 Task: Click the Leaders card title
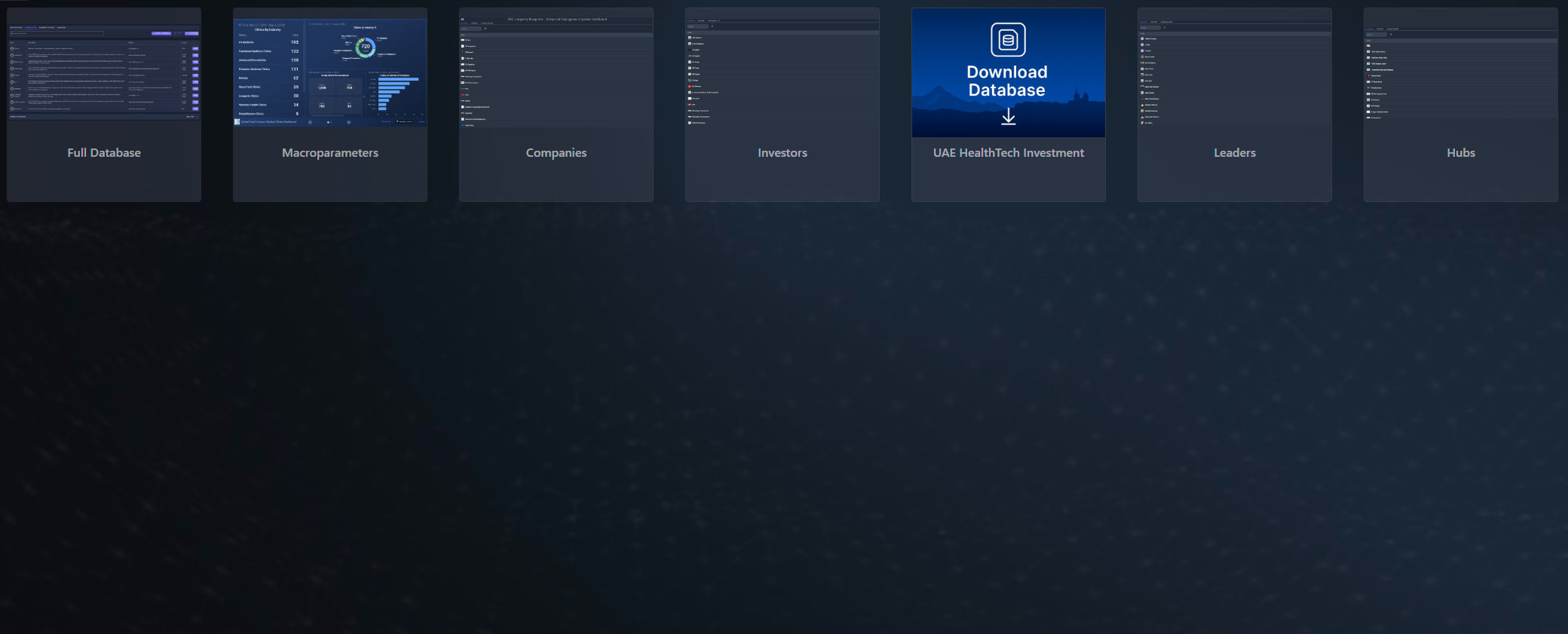point(1235,153)
